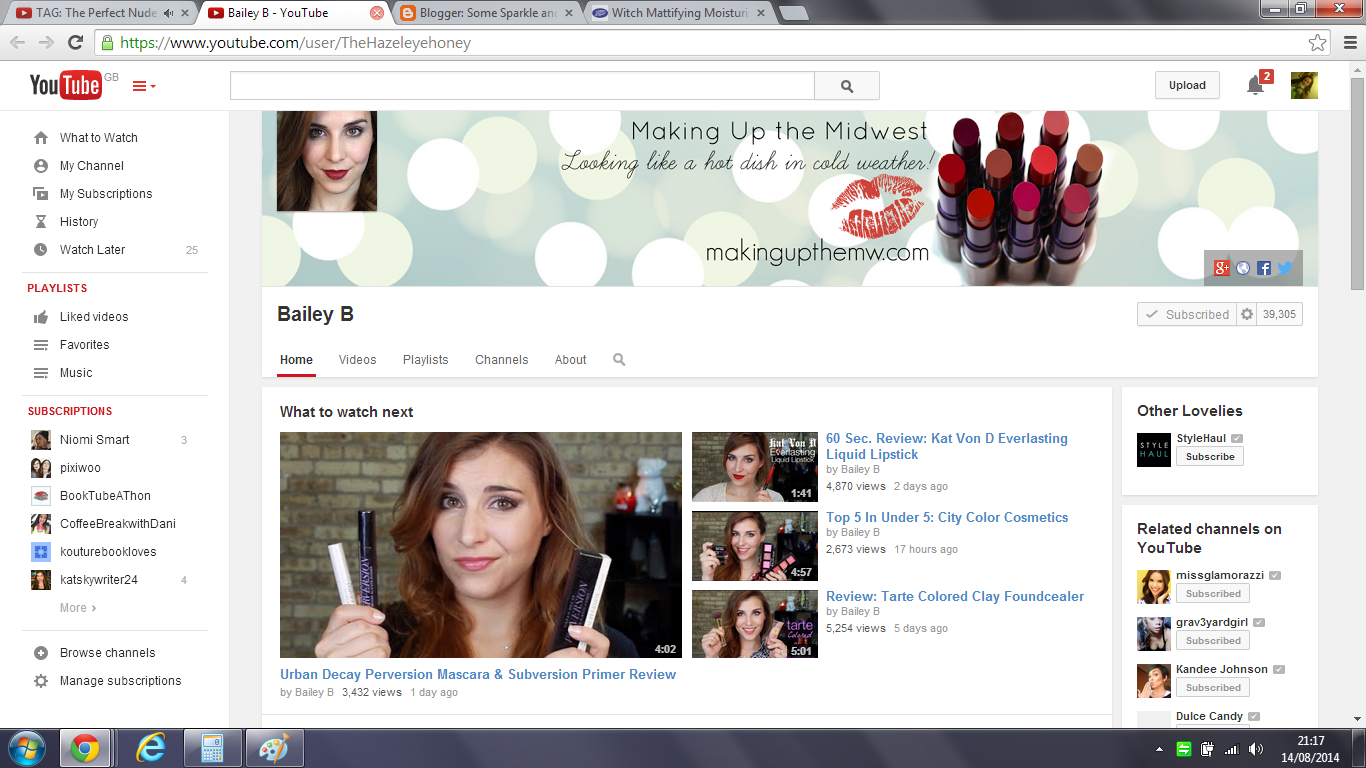Go to What to Watch
1366x768 pixels.
coord(98,138)
